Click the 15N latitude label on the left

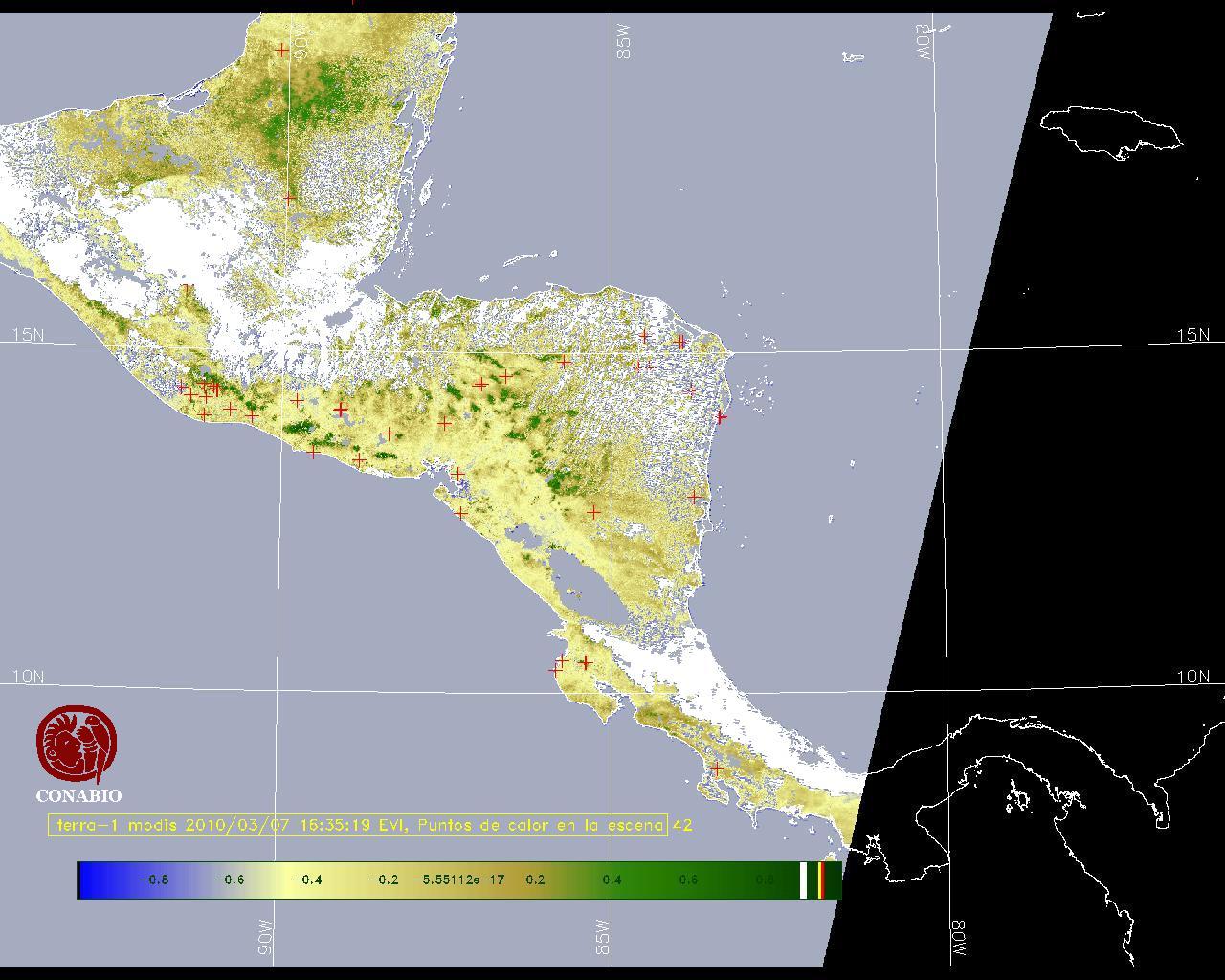click(x=28, y=335)
